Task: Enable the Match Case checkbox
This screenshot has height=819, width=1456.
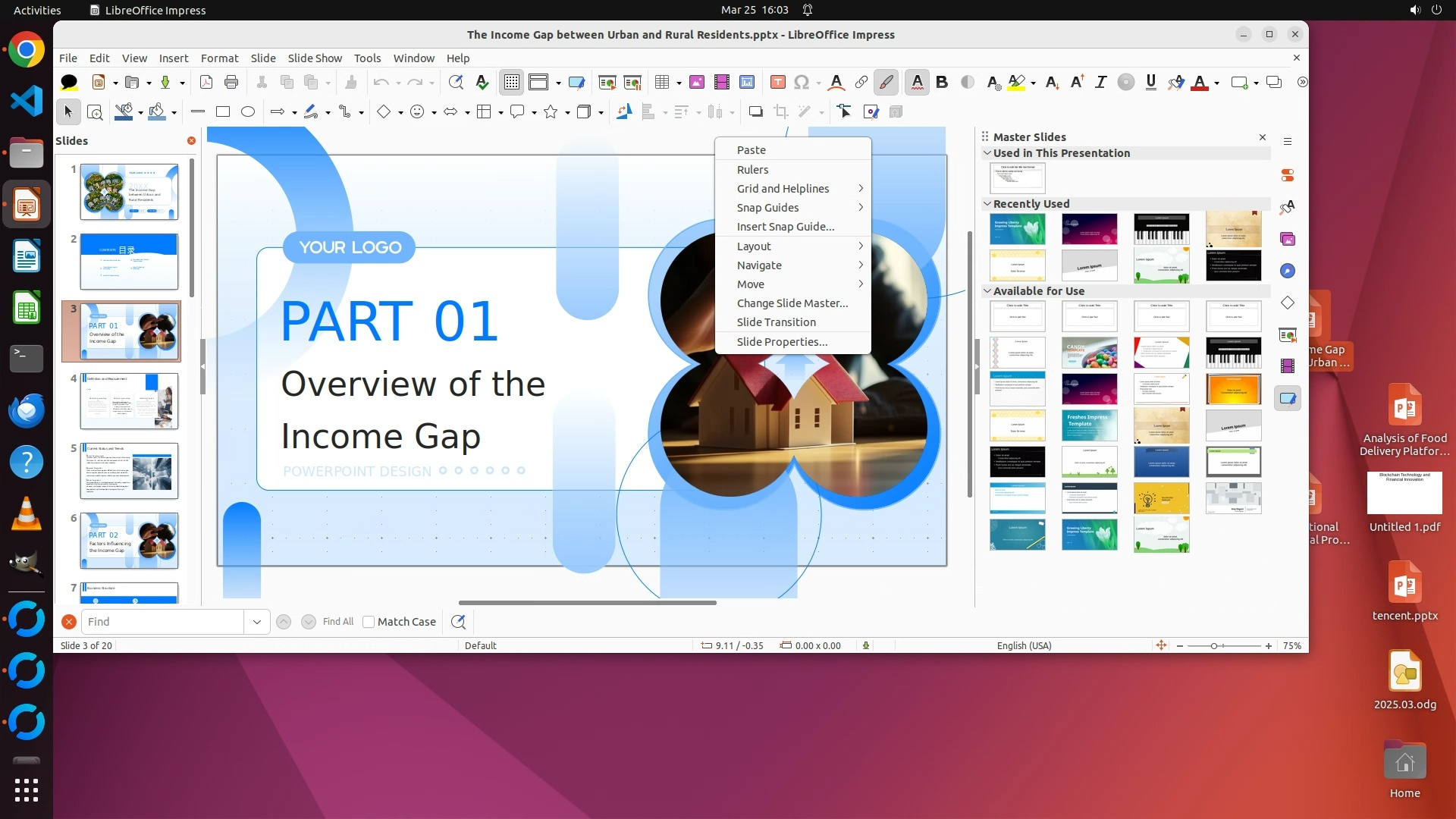Action: tap(369, 622)
